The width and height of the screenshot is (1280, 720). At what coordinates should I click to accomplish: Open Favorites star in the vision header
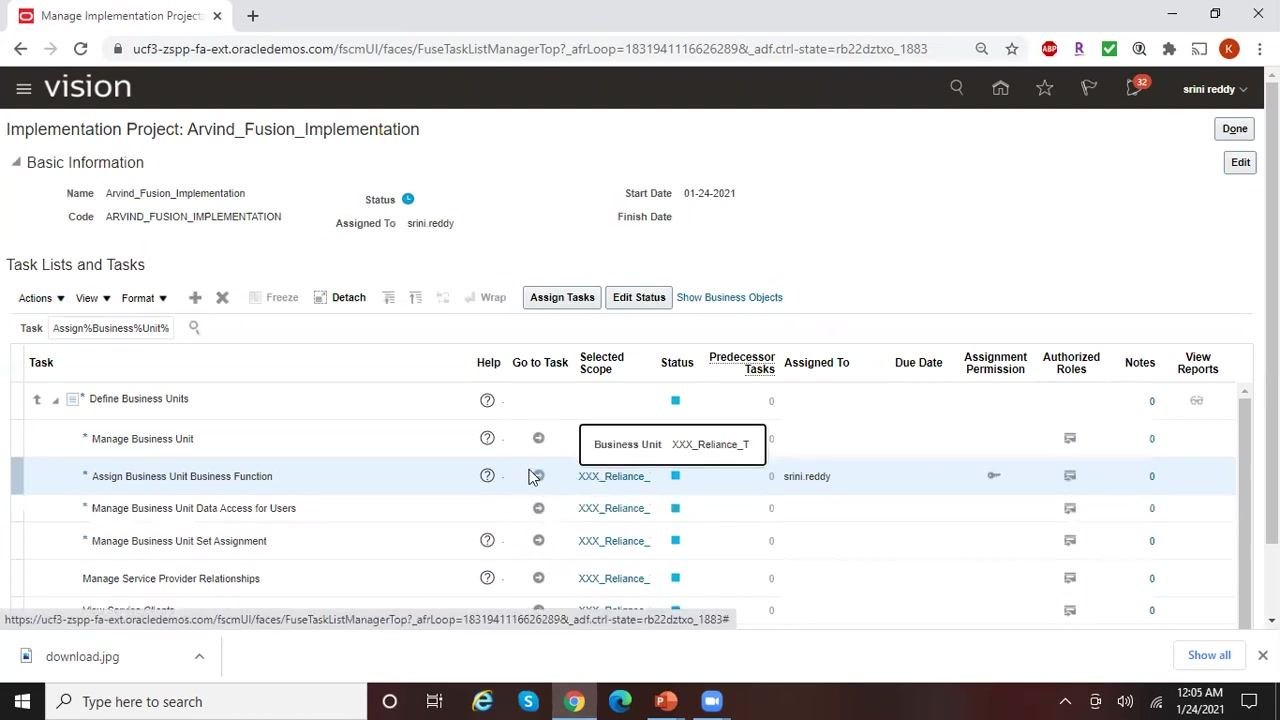tap(1045, 88)
